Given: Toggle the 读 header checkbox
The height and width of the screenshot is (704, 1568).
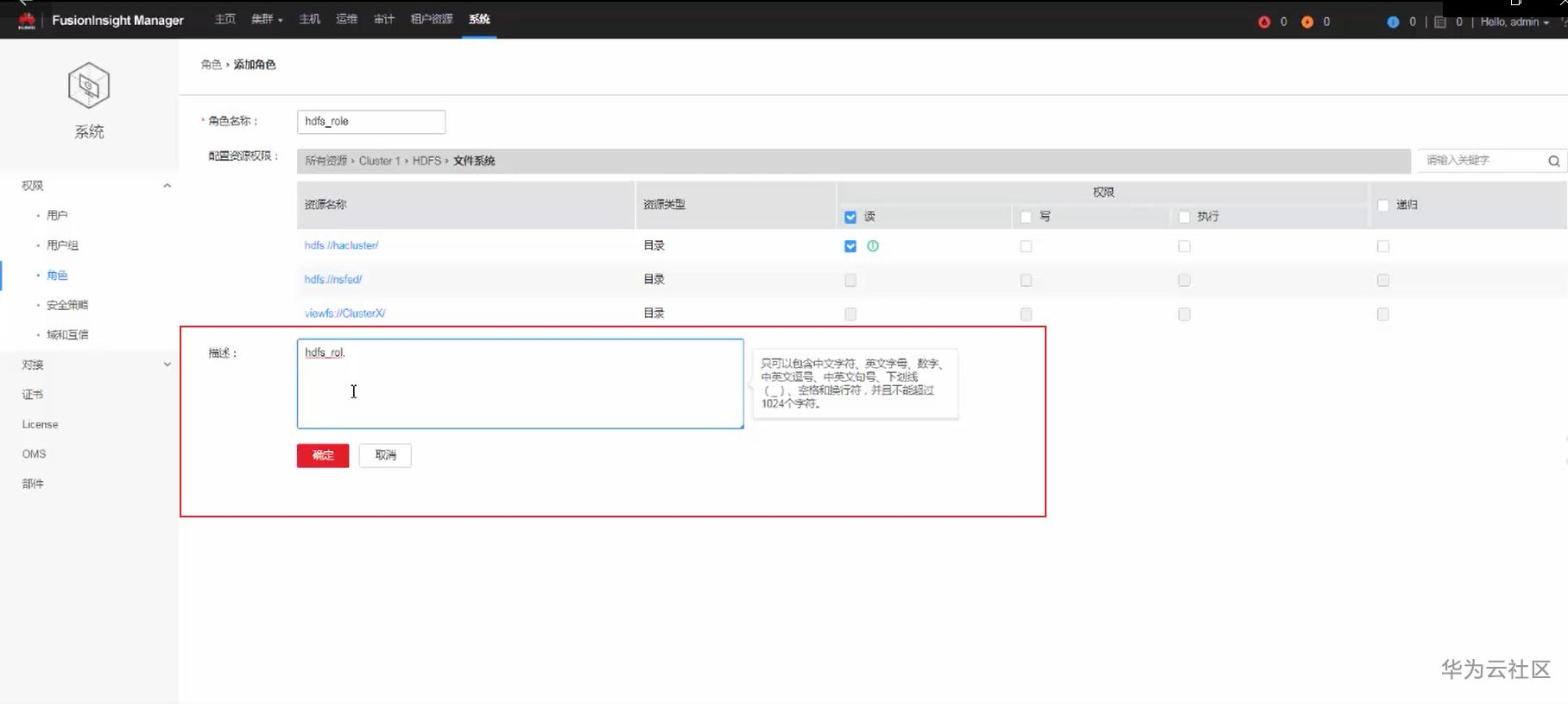Looking at the screenshot, I should click(850, 217).
